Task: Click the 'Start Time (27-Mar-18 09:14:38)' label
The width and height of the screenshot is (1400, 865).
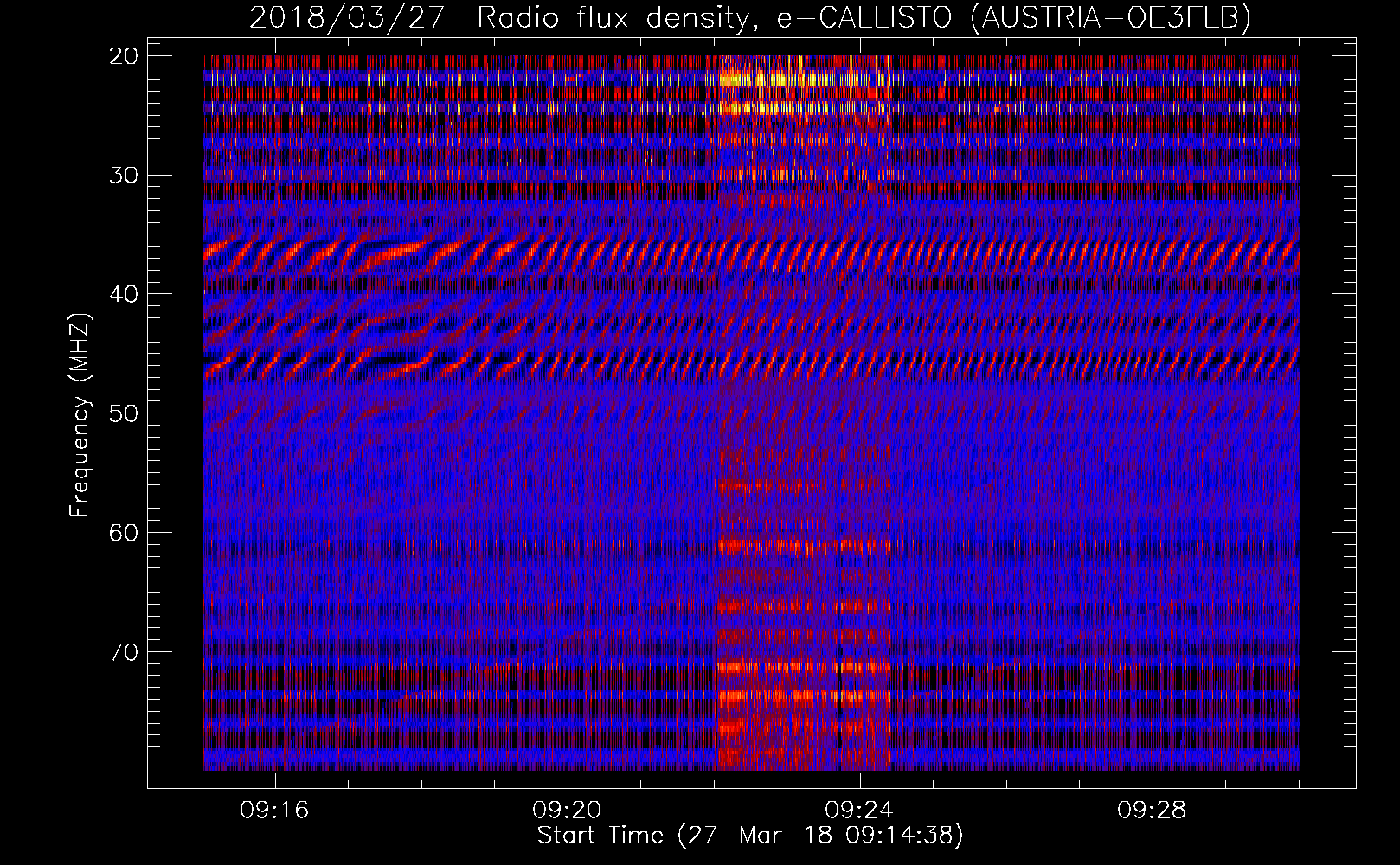Action: pos(750,836)
